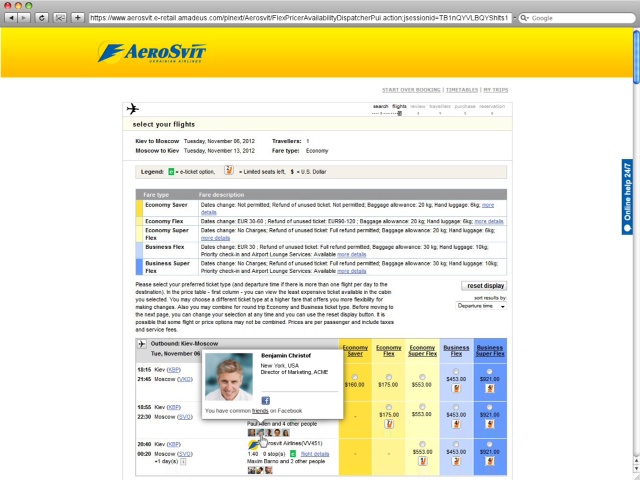Open the TIMETABLES link

[x=462, y=90]
